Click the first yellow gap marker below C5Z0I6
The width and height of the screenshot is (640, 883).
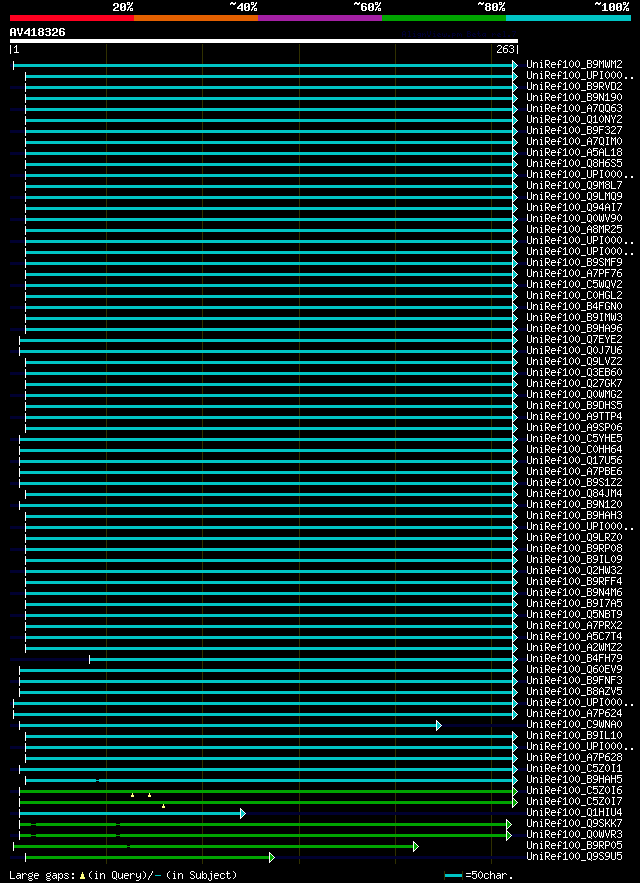coord(132,795)
